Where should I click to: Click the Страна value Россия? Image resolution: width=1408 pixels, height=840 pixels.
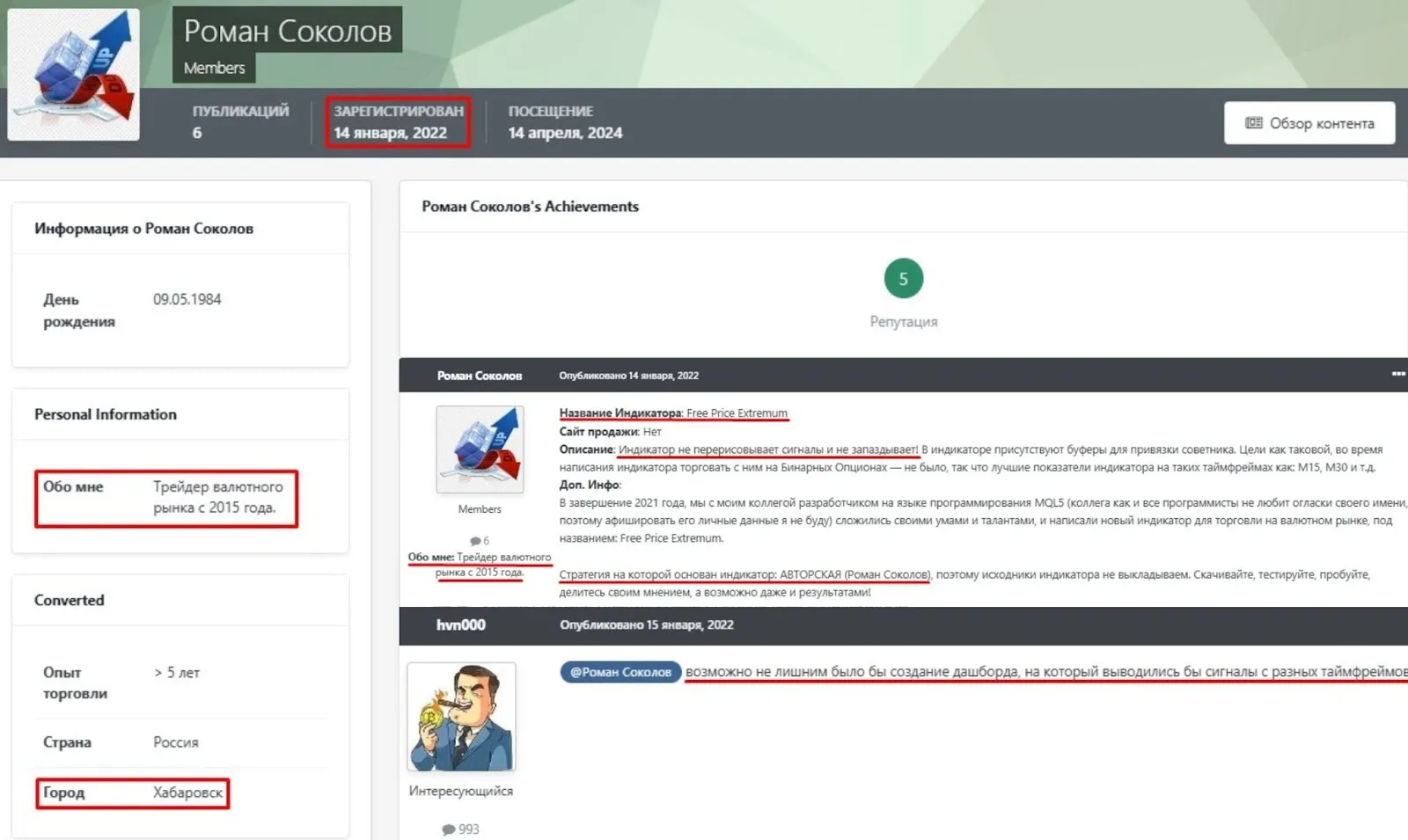[176, 742]
